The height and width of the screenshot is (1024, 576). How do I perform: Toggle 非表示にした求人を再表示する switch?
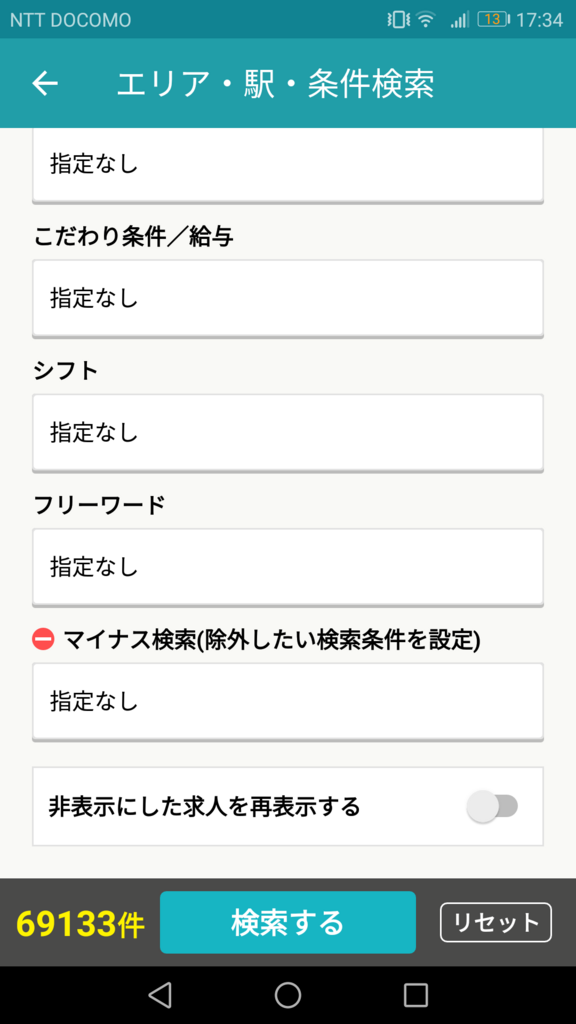tap(493, 807)
